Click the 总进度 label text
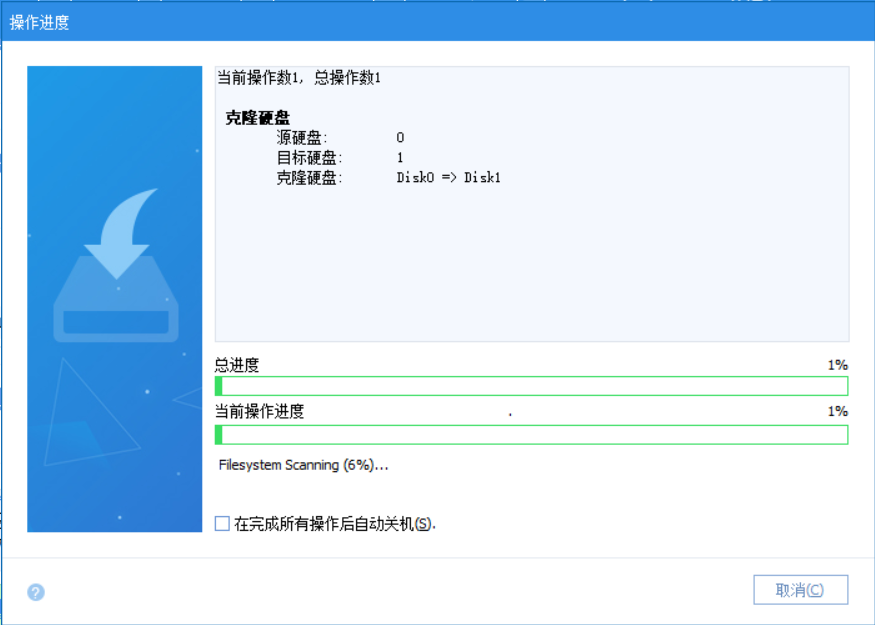This screenshot has height=625, width=875. 237,365
